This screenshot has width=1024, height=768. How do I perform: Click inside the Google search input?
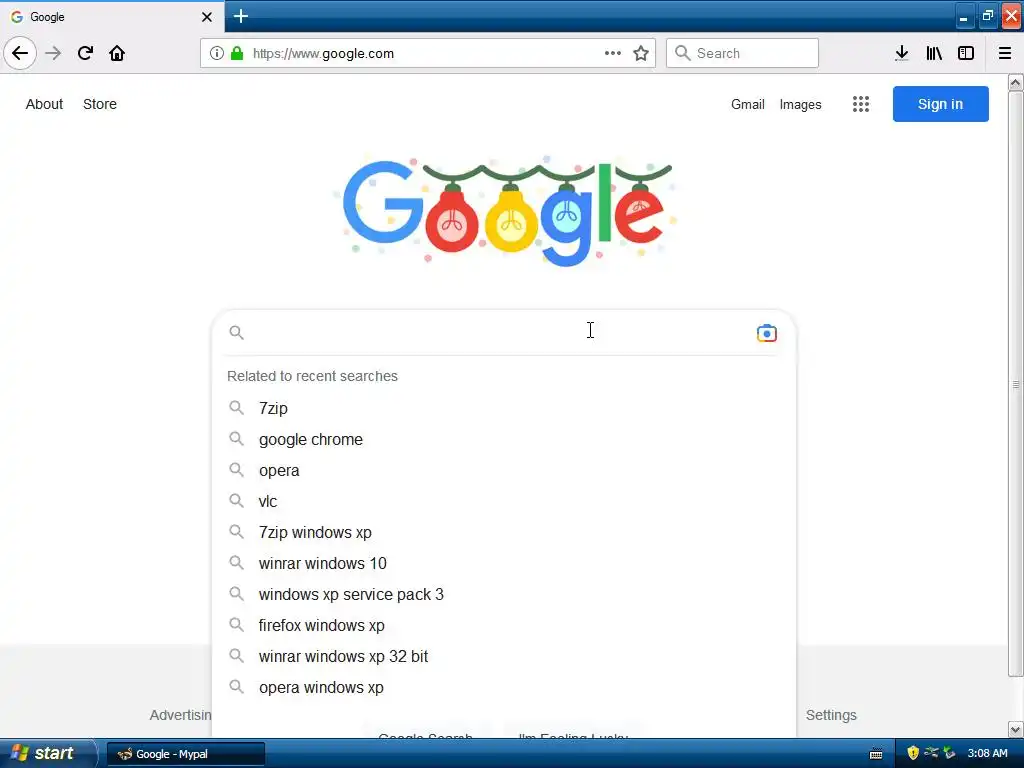tap(500, 333)
